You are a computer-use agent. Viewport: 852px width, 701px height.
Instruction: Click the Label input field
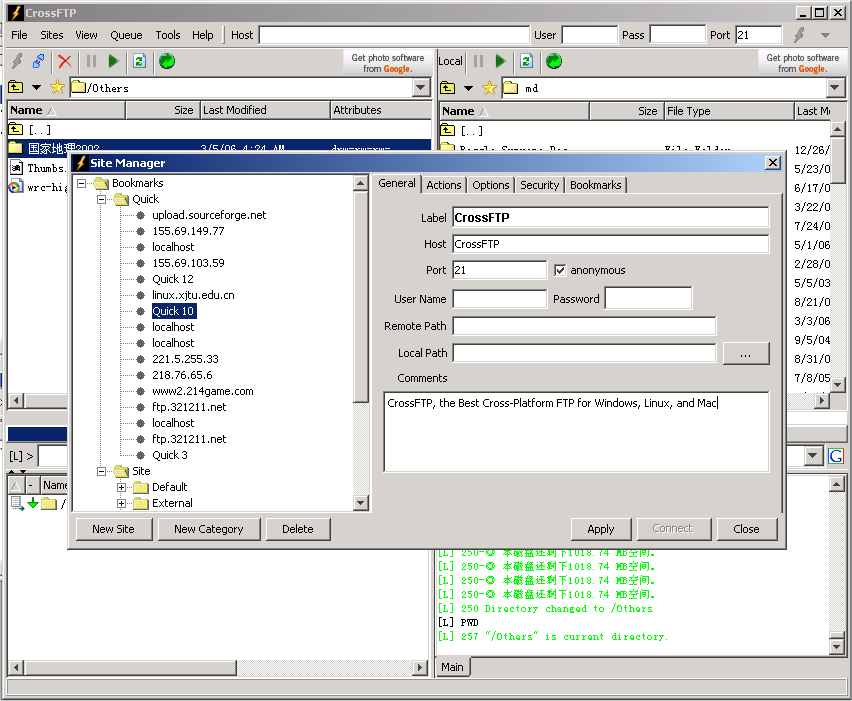611,217
